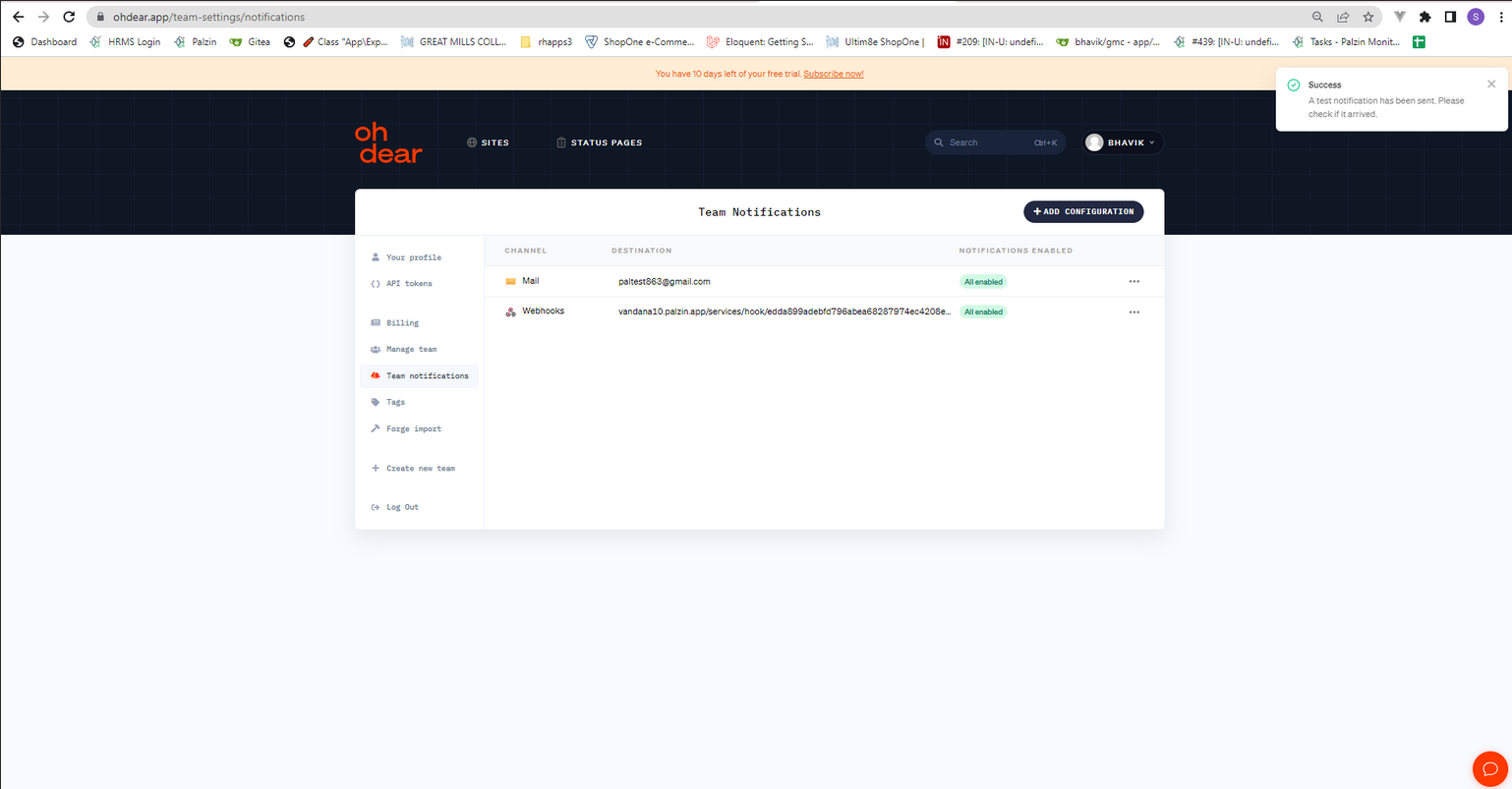The height and width of the screenshot is (789, 1512).
Task: Bookmark page with the star icon
Action: click(1367, 17)
